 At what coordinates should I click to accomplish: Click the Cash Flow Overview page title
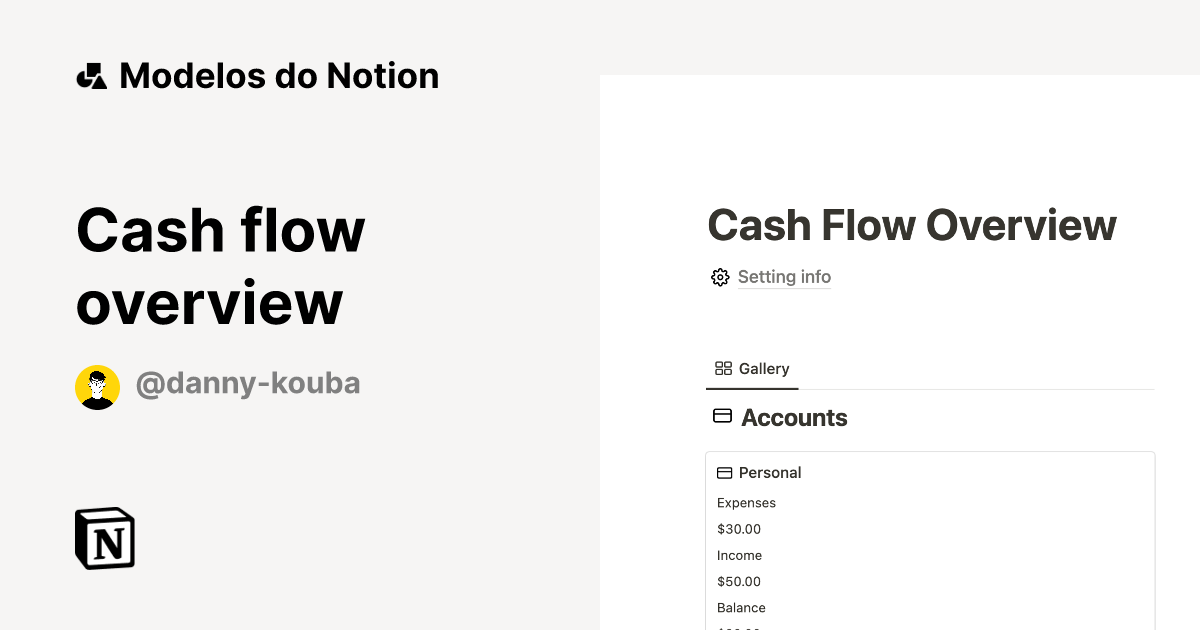click(911, 225)
